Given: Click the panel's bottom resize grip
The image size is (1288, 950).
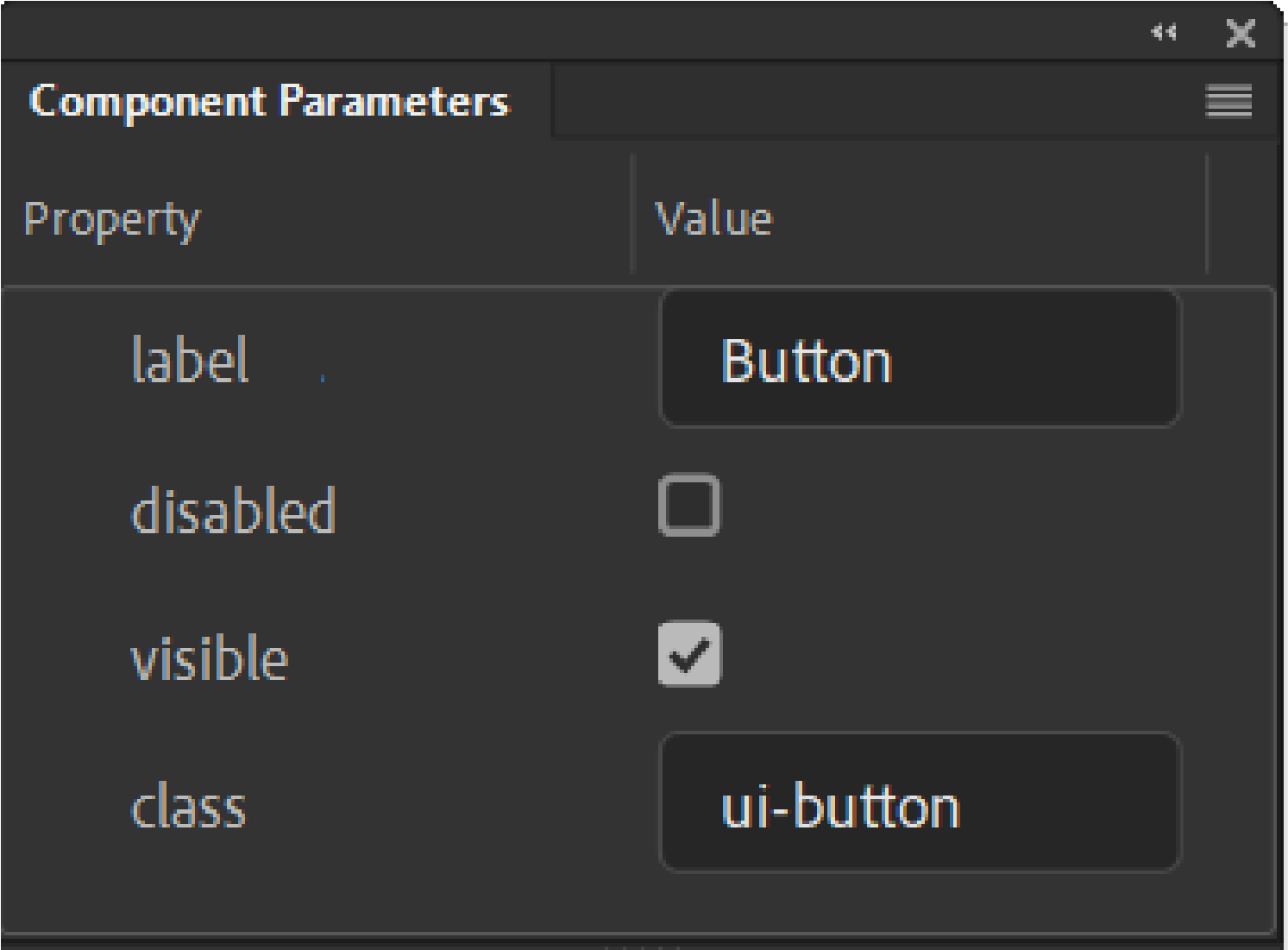Looking at the screenshot, I should click(x=643, y=945).
